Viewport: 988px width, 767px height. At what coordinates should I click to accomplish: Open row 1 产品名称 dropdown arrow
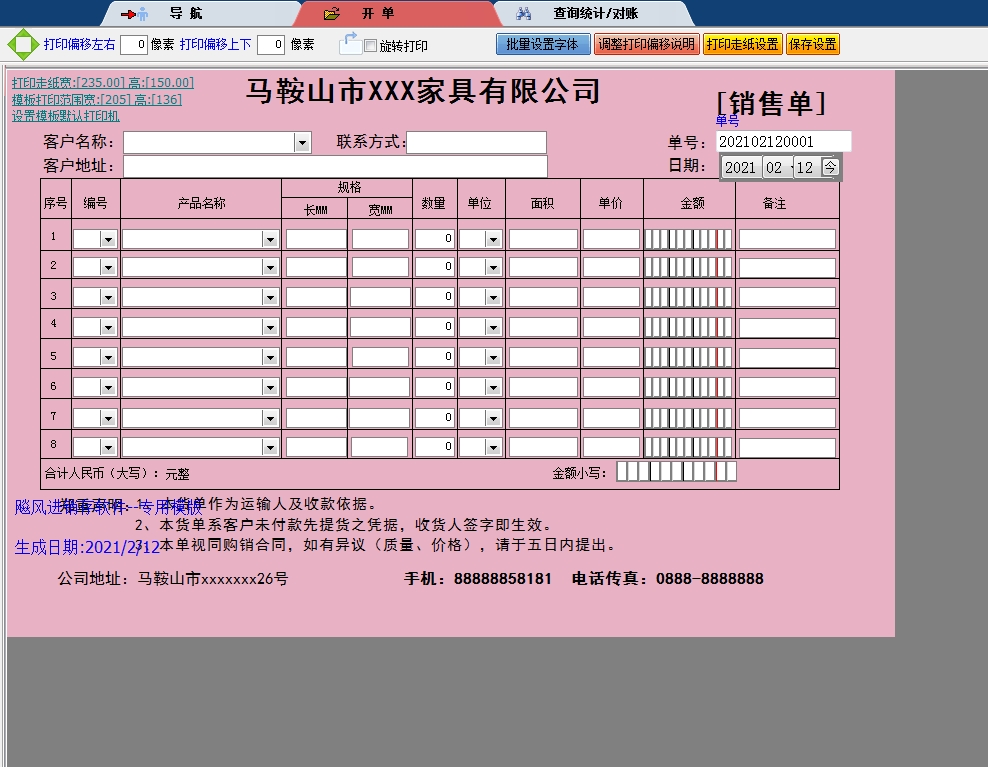click(270, 240)
